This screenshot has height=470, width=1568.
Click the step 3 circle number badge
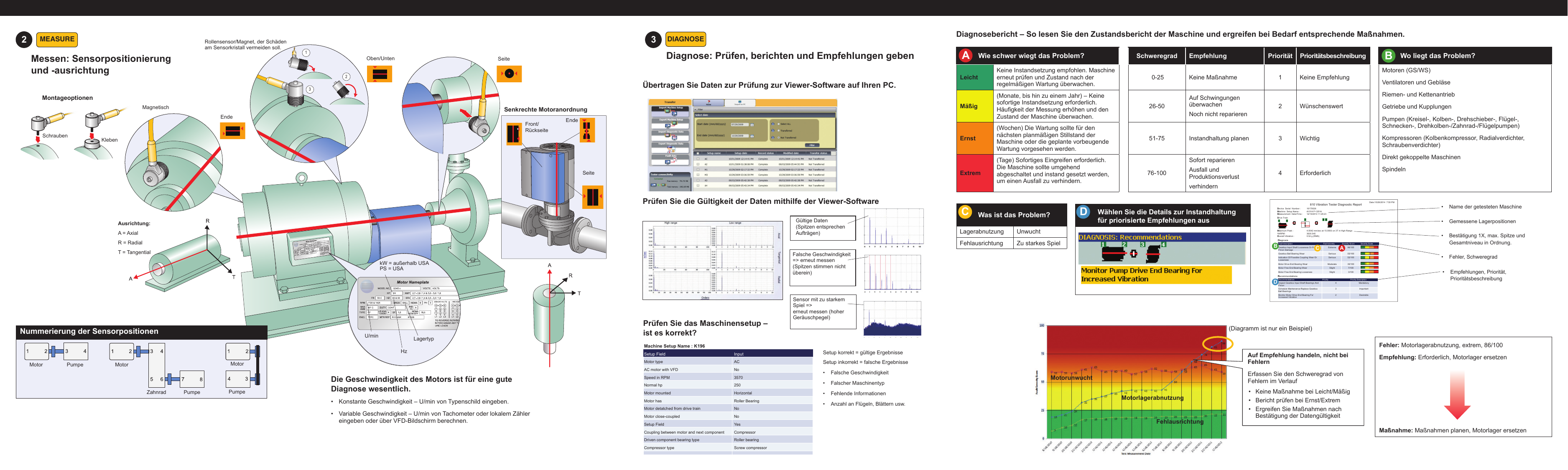click(653, 40)
